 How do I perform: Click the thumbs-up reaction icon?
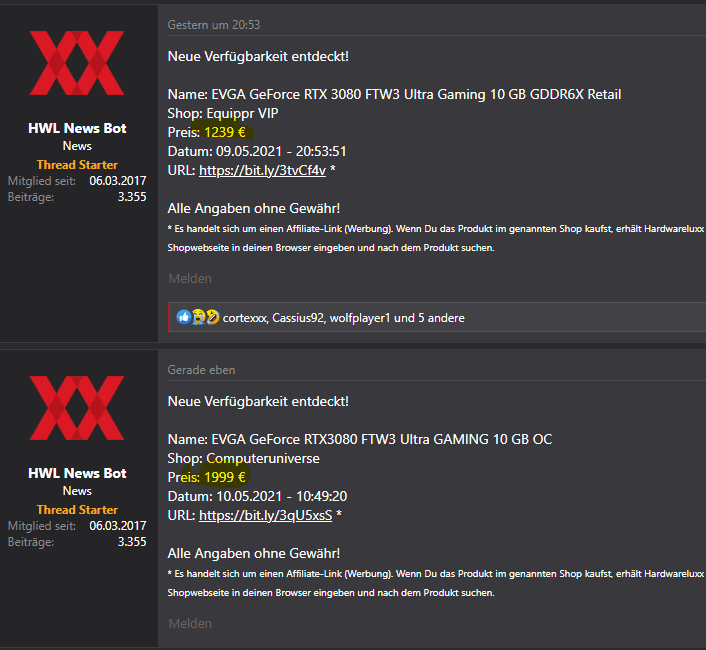coord(183,317)
